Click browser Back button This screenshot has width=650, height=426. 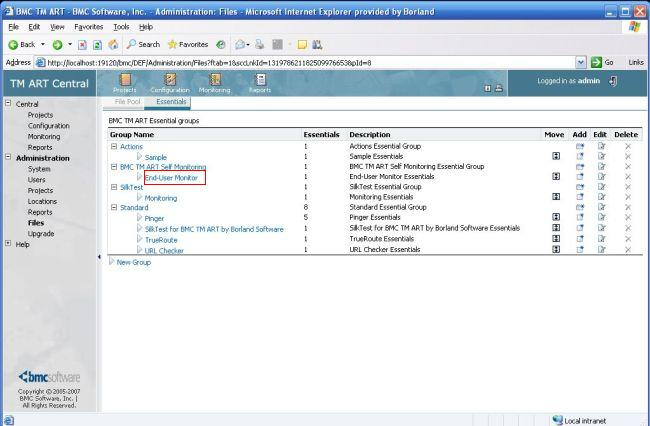tap(22, 44)
